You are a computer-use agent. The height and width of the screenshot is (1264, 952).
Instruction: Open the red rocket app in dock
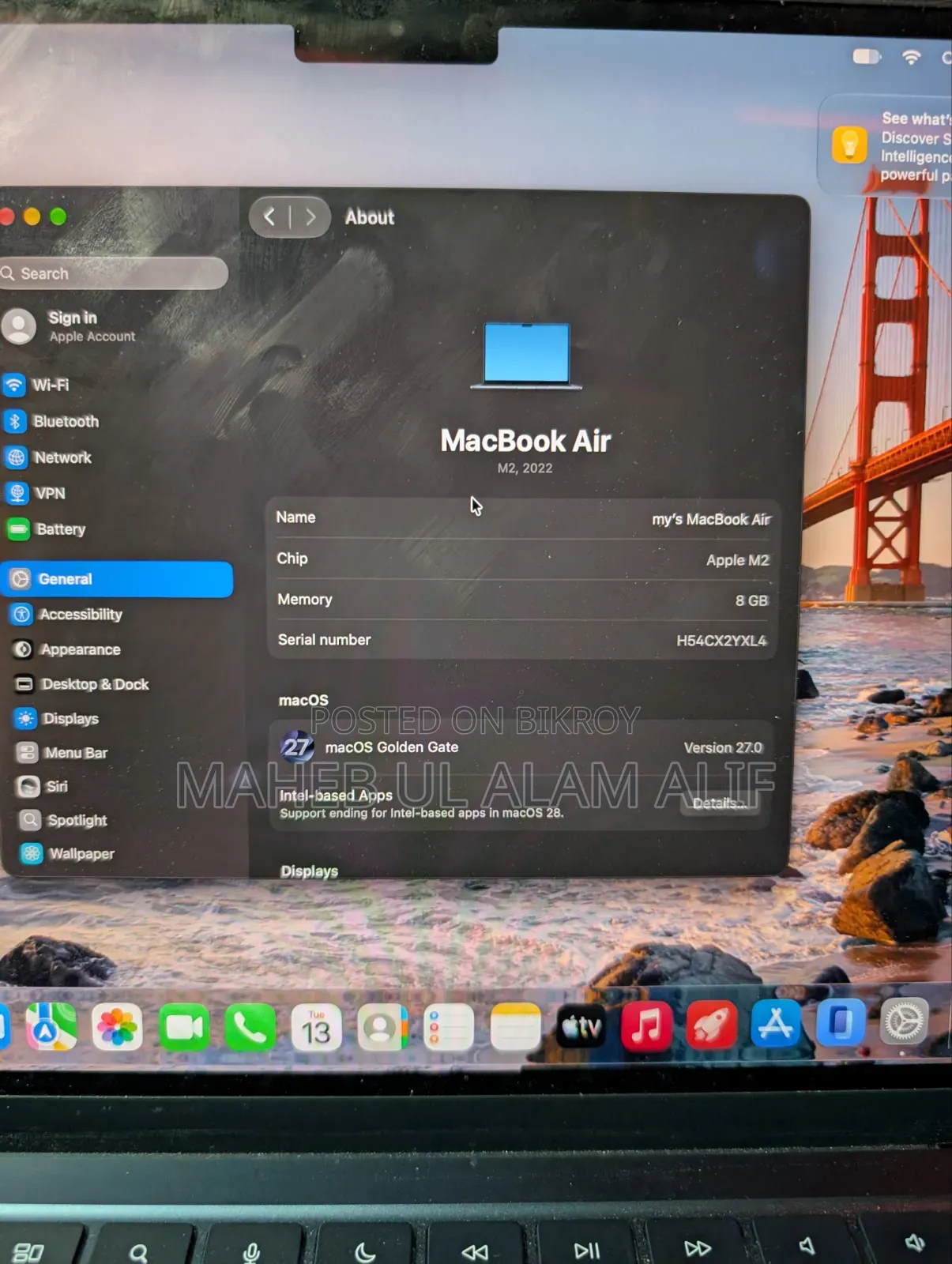coord(711,1025)
